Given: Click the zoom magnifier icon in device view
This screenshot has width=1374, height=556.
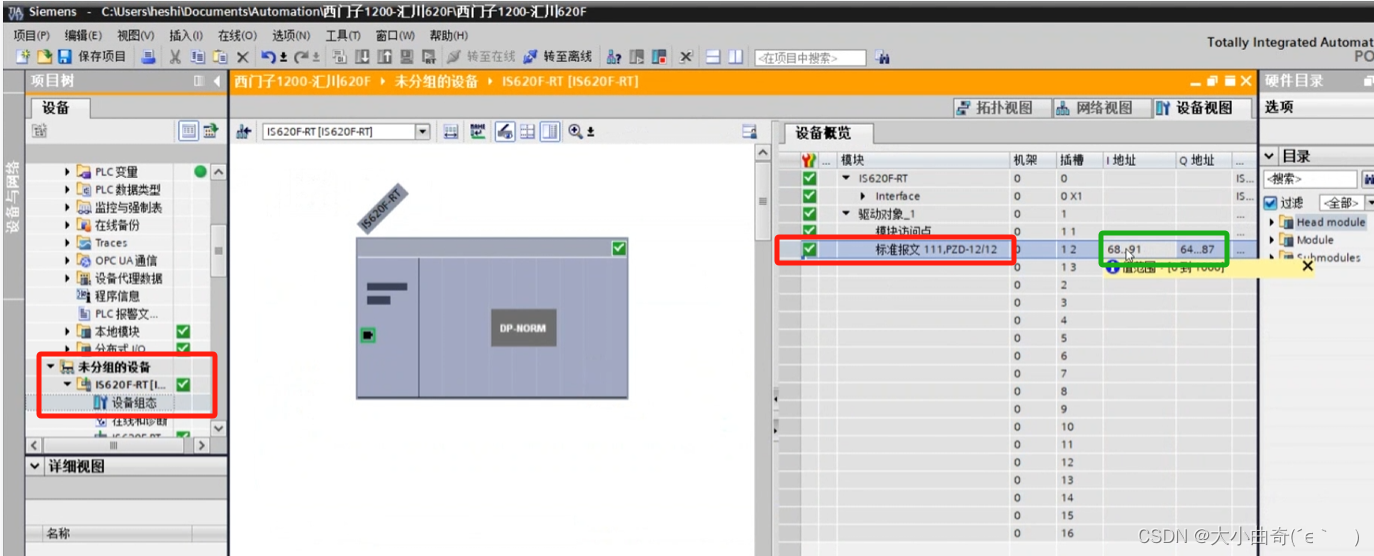Looking at the screenshot, I should pos(575,132).
